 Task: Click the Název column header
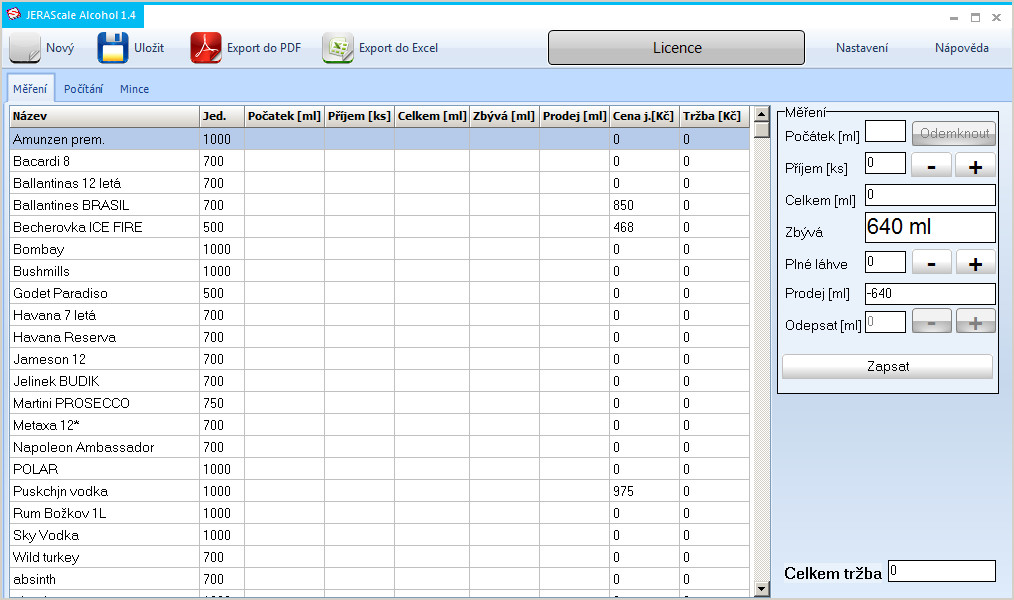[104, 116]
